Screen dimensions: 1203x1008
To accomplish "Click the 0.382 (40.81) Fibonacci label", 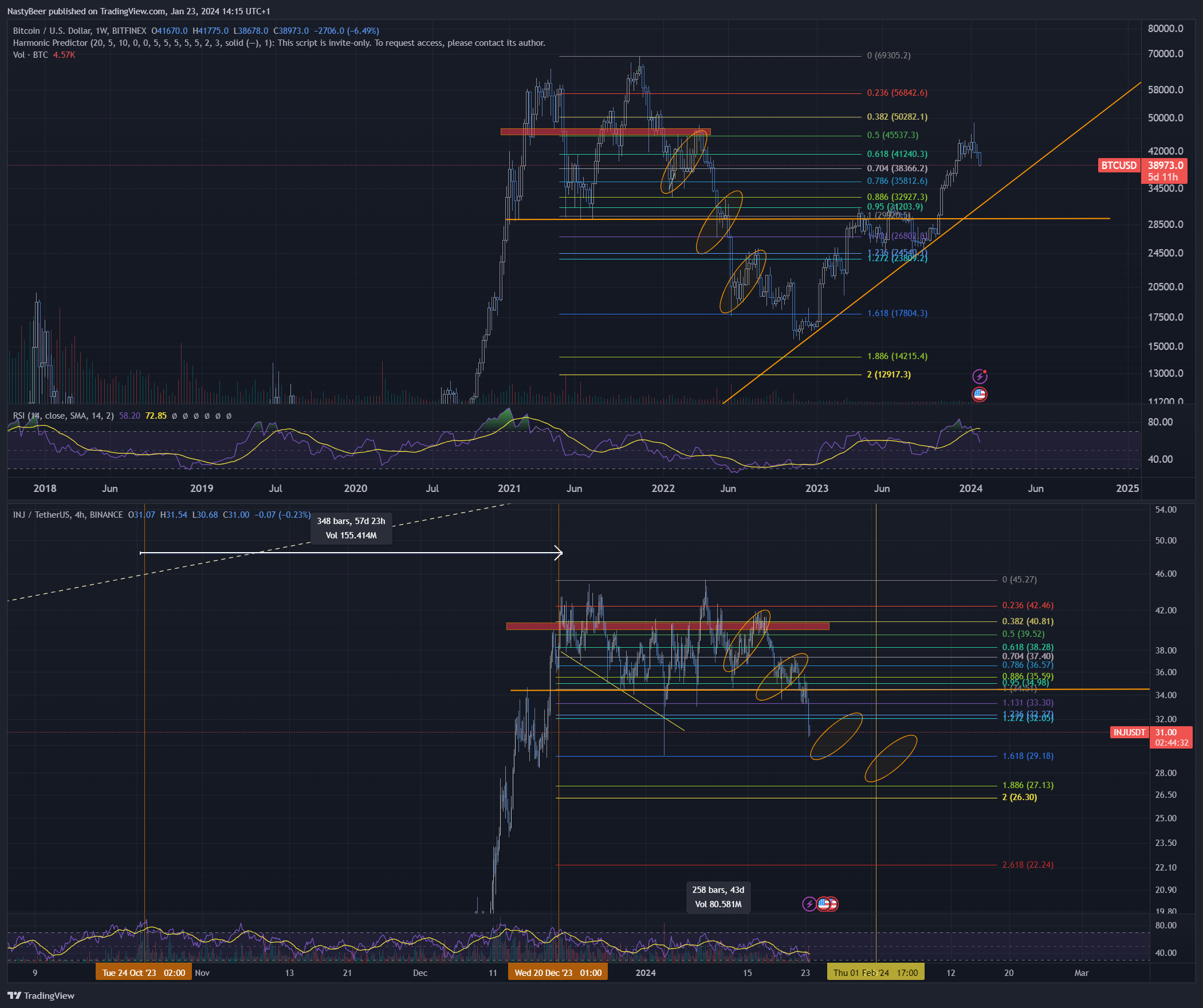I will [1028, 621].
